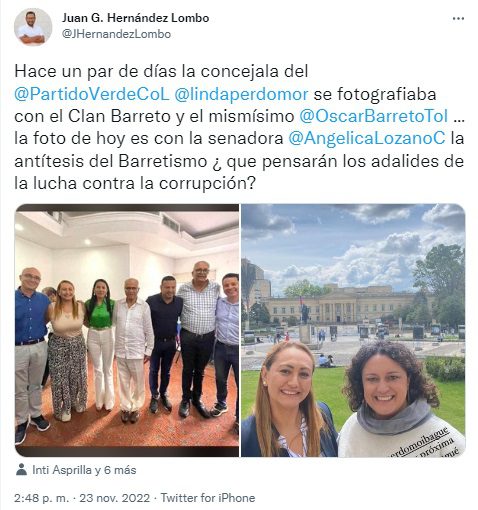The height and width of the screenshot is (510, 478).
Task: Click the 23 nov. 2022 date
Action: [x=115, y=498]
